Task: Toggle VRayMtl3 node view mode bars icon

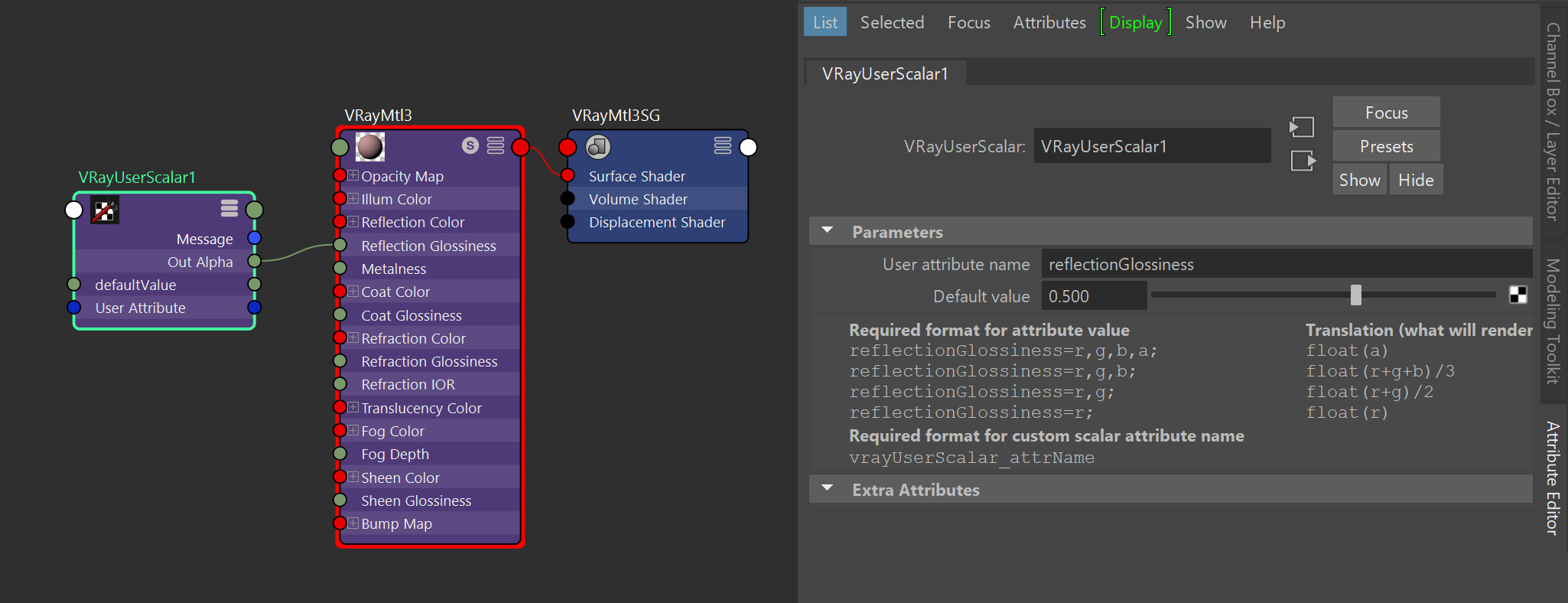Action: coord(496,145)
